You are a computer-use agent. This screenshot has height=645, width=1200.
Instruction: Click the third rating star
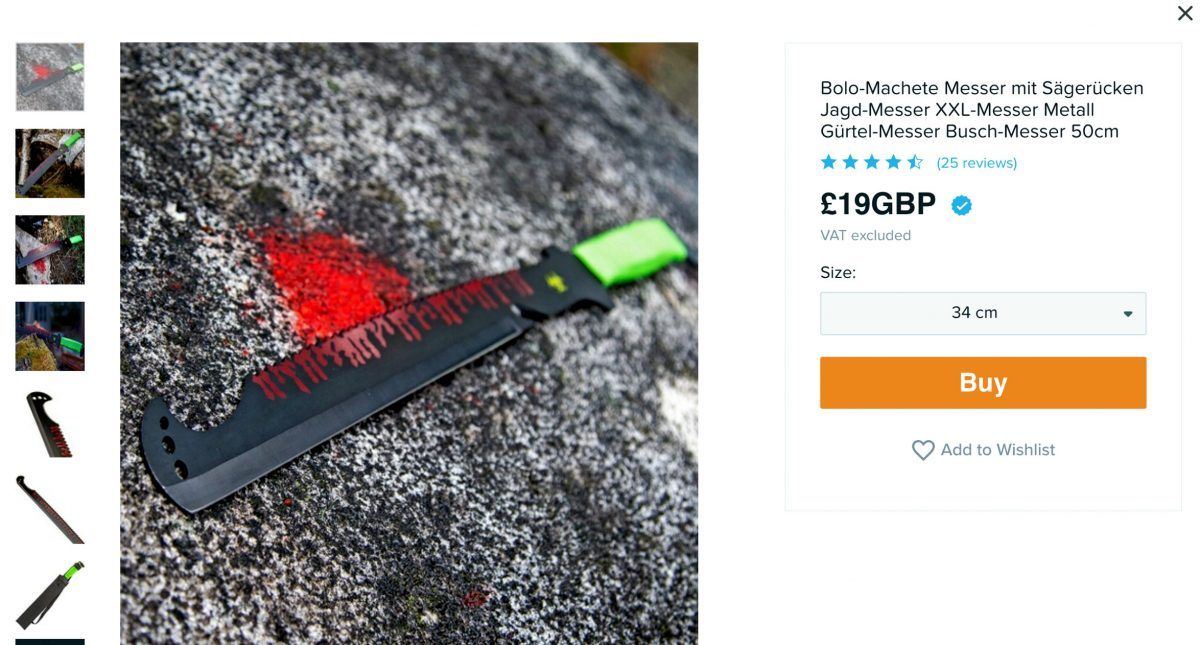tap(872, 162)
